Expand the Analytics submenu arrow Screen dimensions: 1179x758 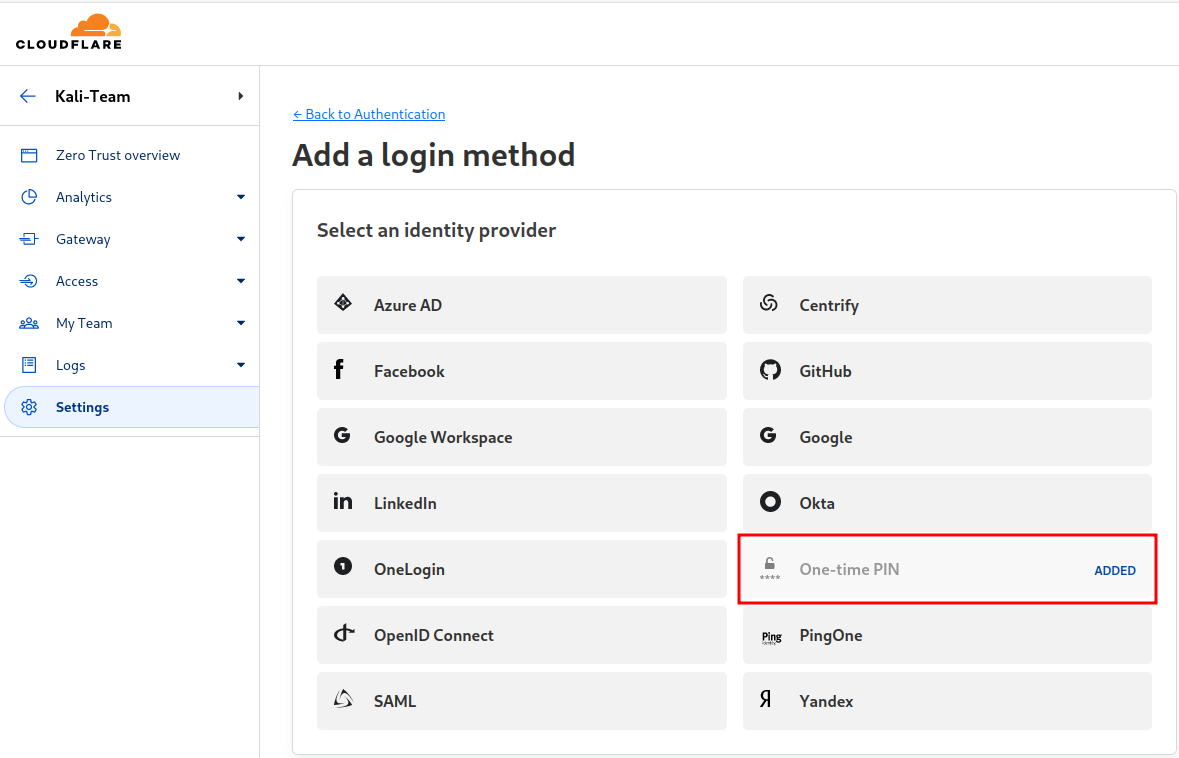click(x=241, y=197)
